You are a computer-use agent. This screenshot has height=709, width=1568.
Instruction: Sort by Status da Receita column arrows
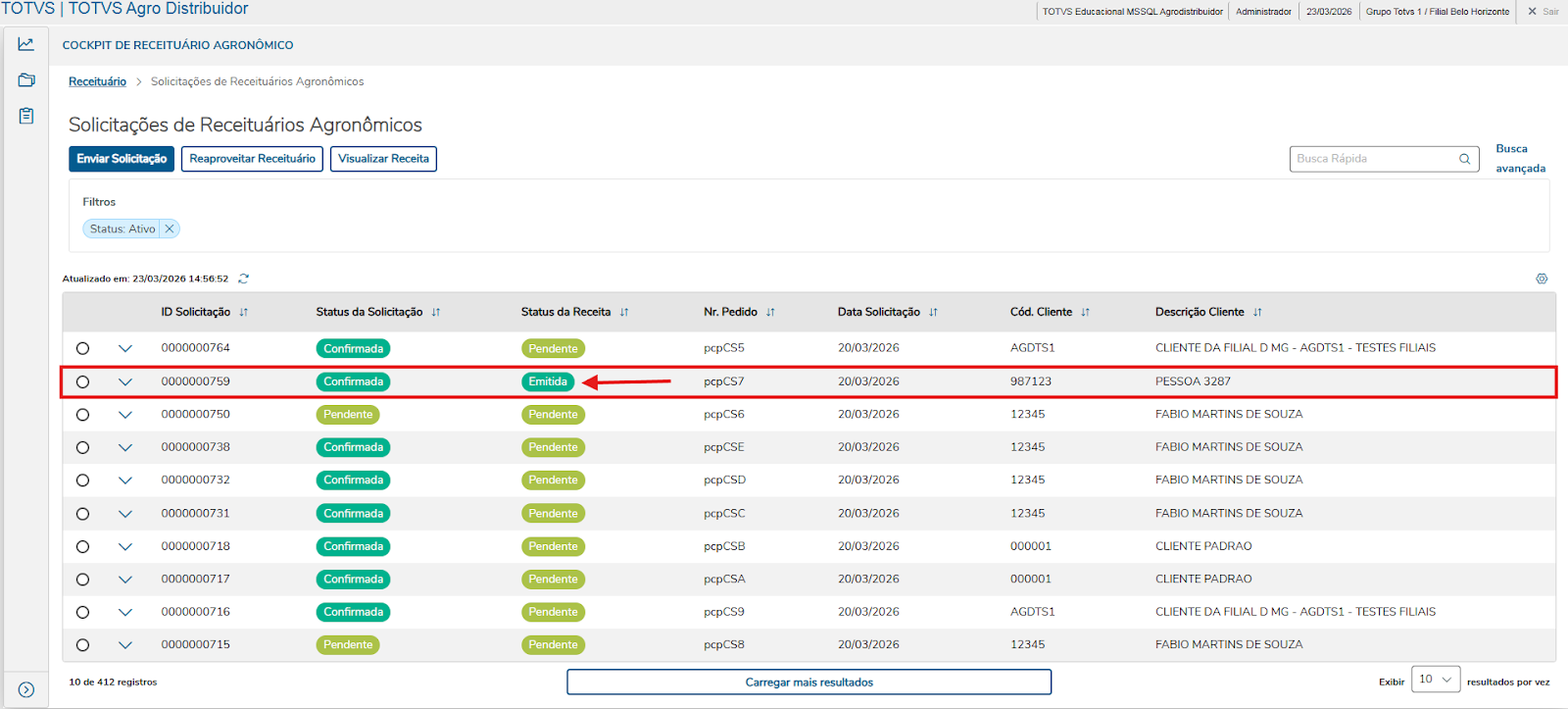tap(624, 312)
